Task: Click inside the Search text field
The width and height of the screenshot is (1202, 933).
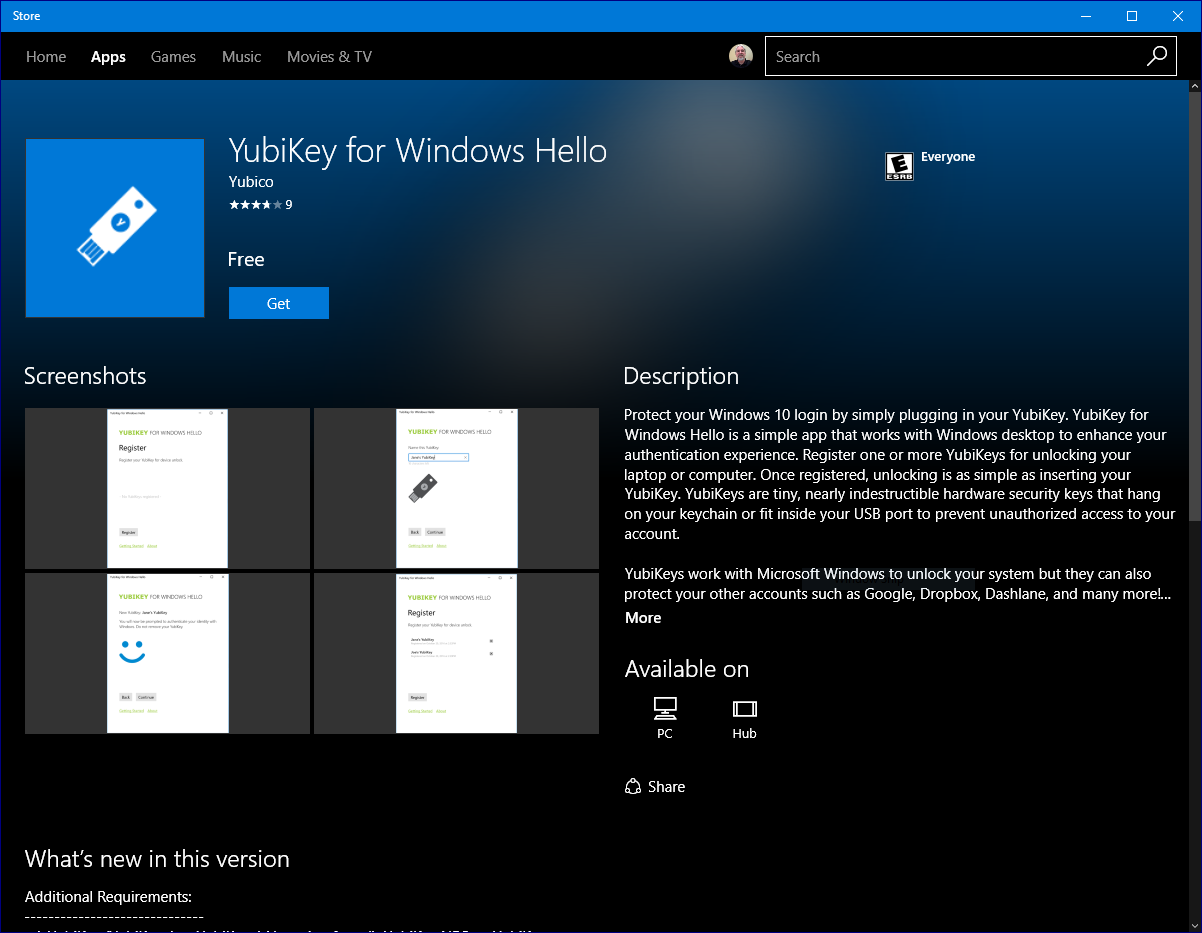Action: 950,57
